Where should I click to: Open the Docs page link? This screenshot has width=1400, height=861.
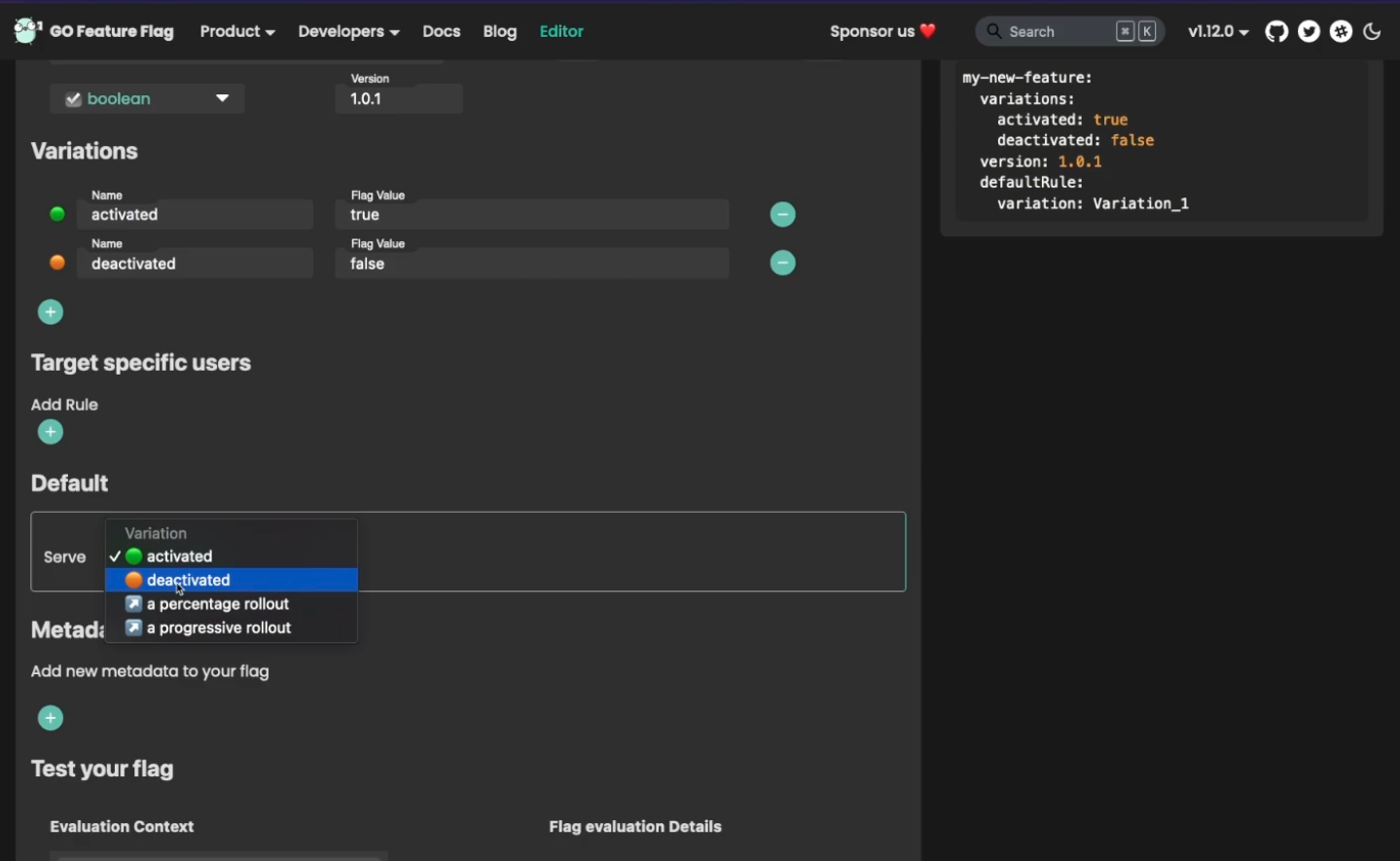[441, 32]
